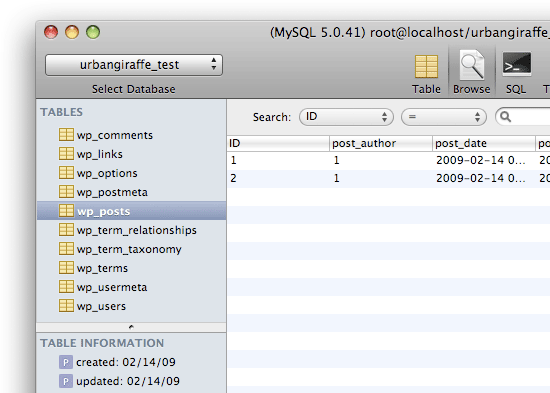Viewport: 550px width, 393px height.
Task: Select the wp_links table
Action: pyautogui.click(x=132, y=154)
